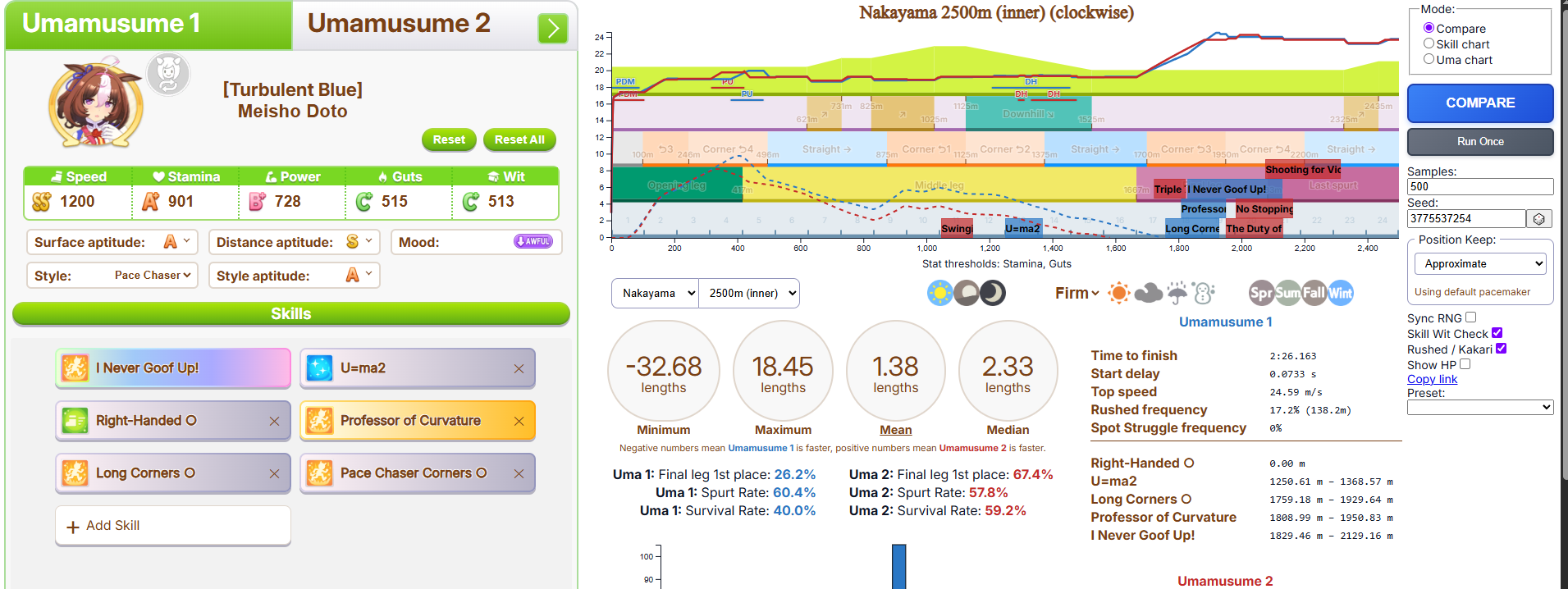
Task: Select the Uma chart mode radio button
Action: [x=1429, y=59]
